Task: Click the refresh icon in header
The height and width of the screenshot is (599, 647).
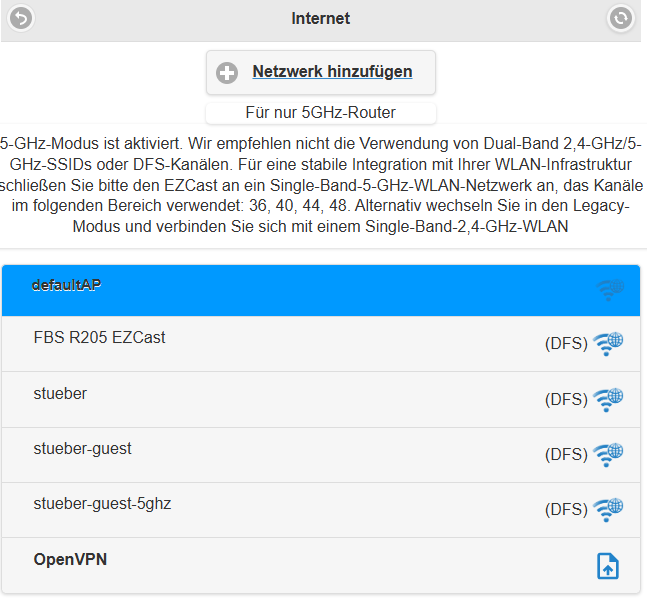Action: [x=620, y=18]
